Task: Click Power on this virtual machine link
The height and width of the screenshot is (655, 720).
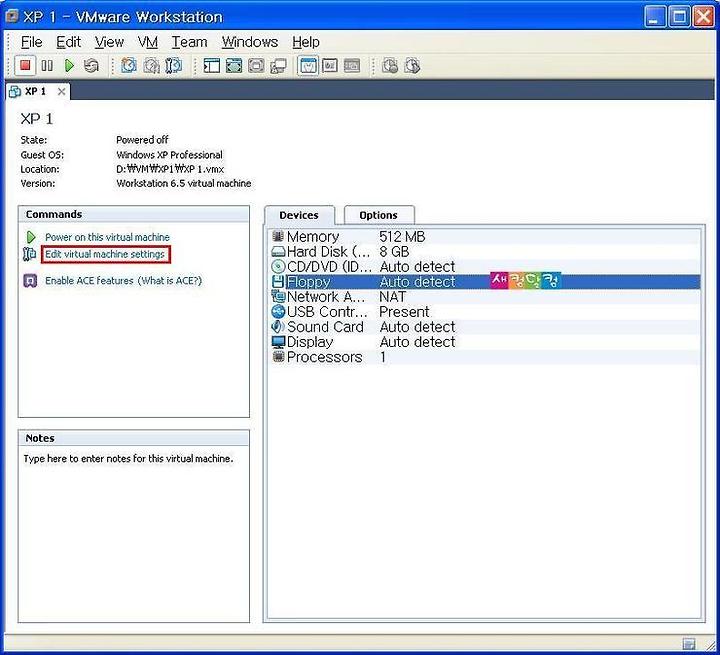Action: tap(107, 237)
